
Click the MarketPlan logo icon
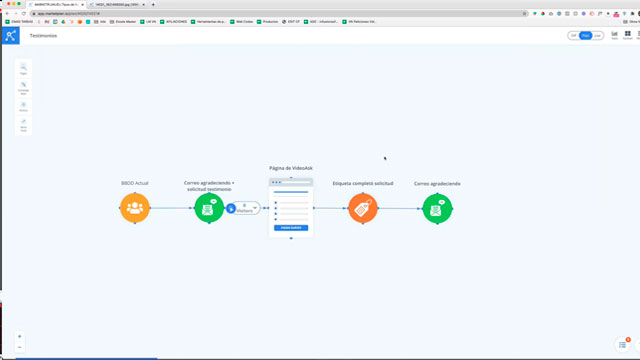click(11, 36)
